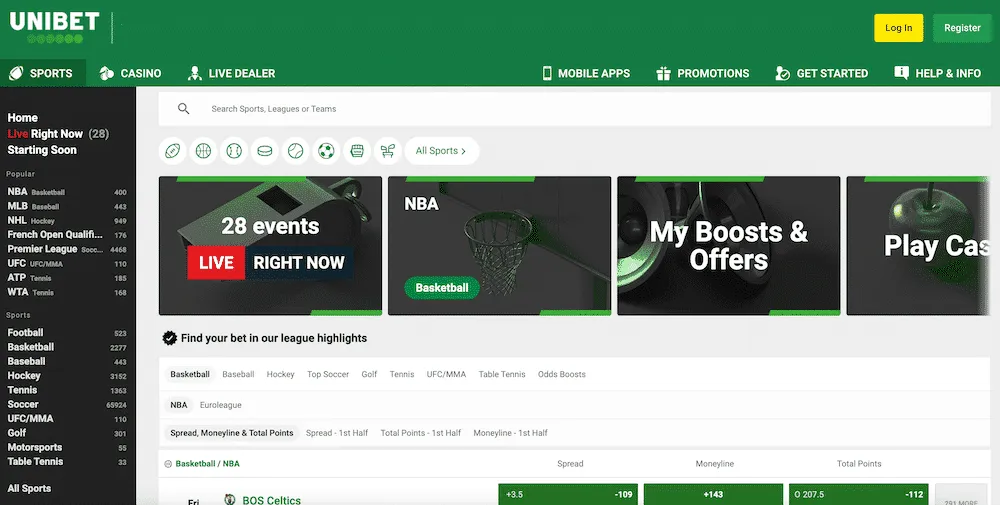Click the Get Started icon
Image resolution: width=1000 pixels, height=505 pixels.
tap(783, 73)
